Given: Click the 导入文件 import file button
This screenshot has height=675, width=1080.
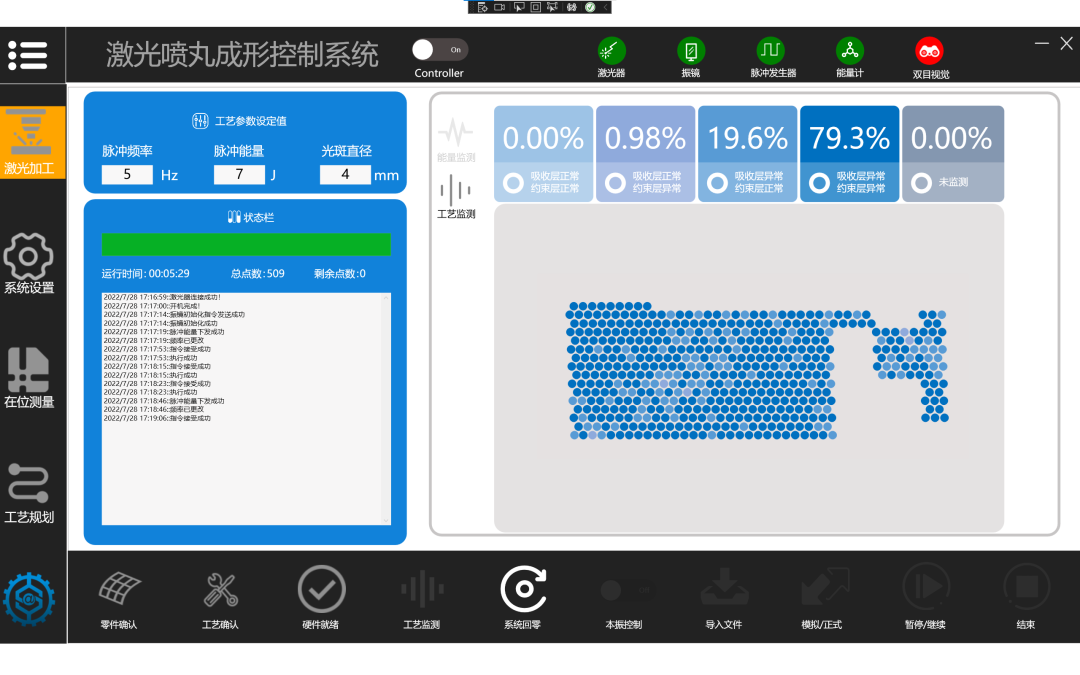Looking at the screenshot, I should [724, 591].
